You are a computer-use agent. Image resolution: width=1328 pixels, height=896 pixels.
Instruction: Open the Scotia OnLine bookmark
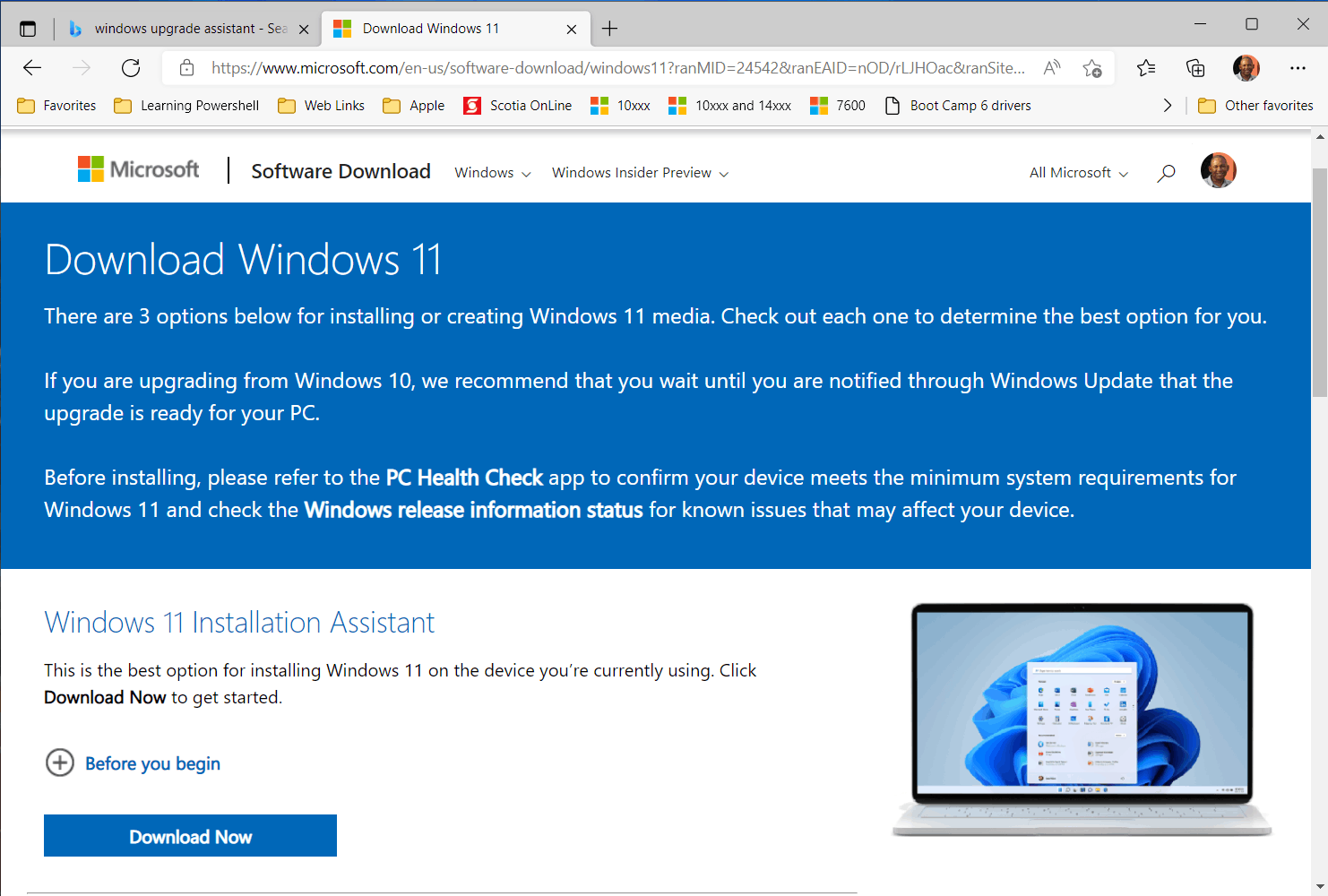tap(517, 106)
